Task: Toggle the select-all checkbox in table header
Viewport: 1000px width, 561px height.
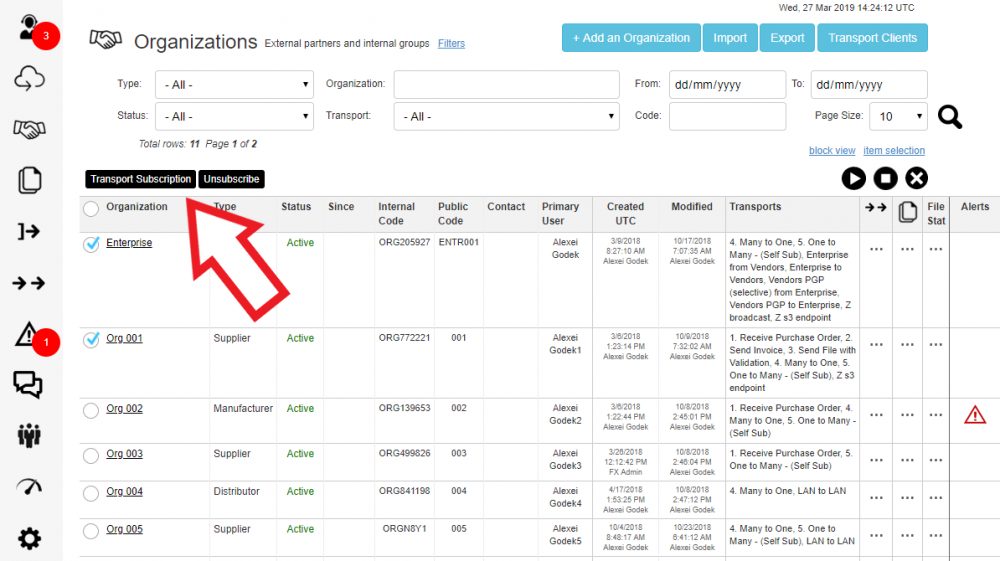Action: pos(91,209)
